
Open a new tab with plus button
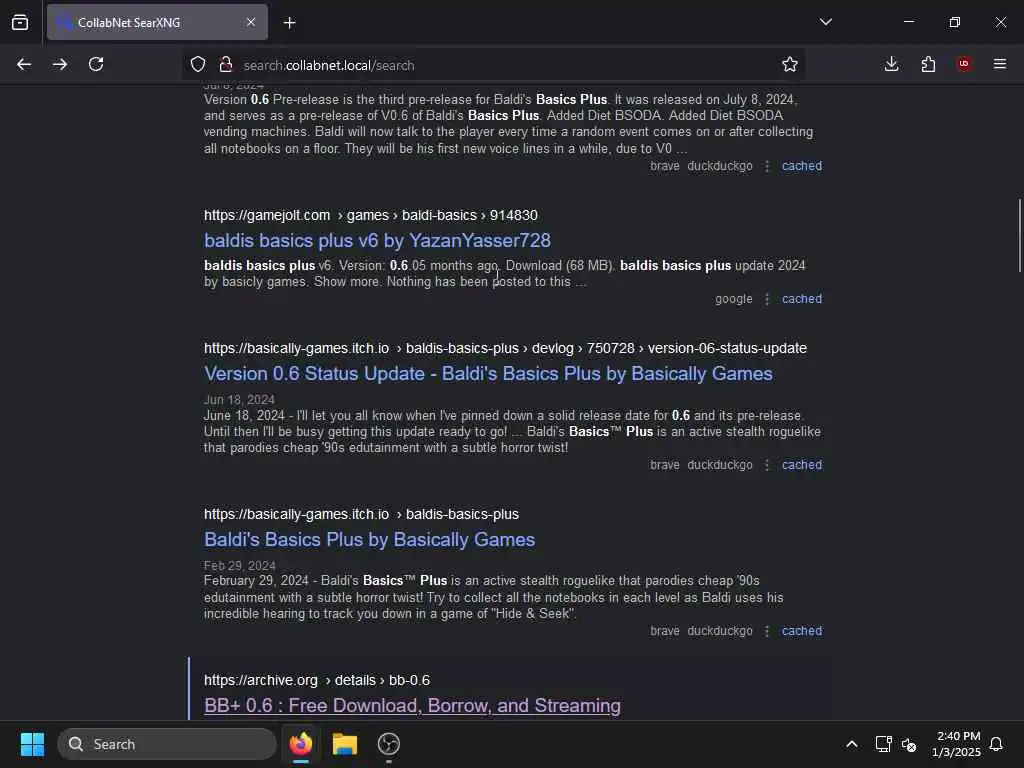coord(289,23)
